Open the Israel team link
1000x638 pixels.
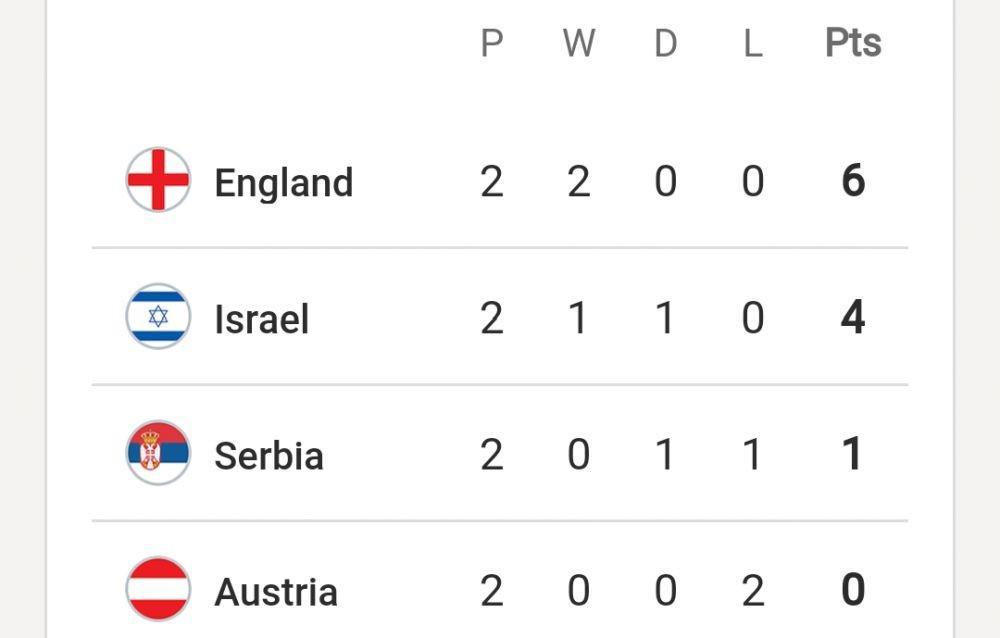point(261,319)
